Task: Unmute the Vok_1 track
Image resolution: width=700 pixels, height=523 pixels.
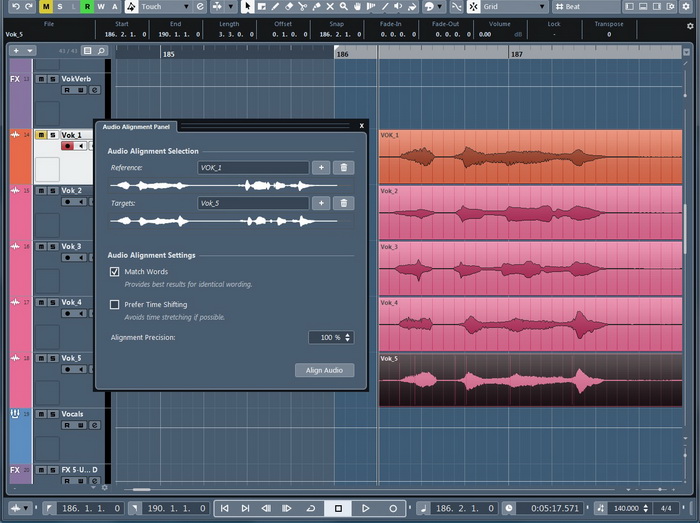Action: pos(41,135)
